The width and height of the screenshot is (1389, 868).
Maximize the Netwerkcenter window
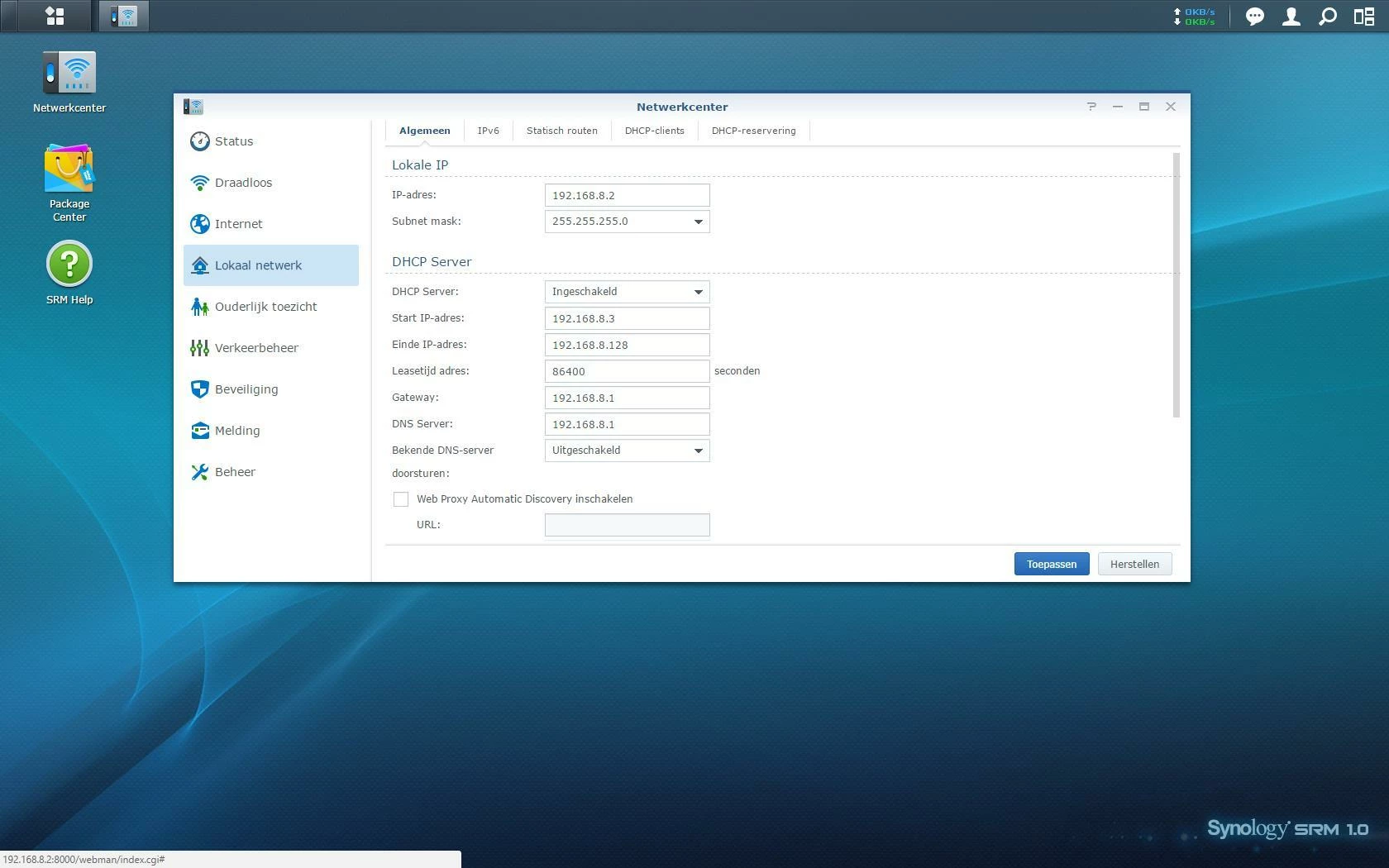[x=1144, y=106]
